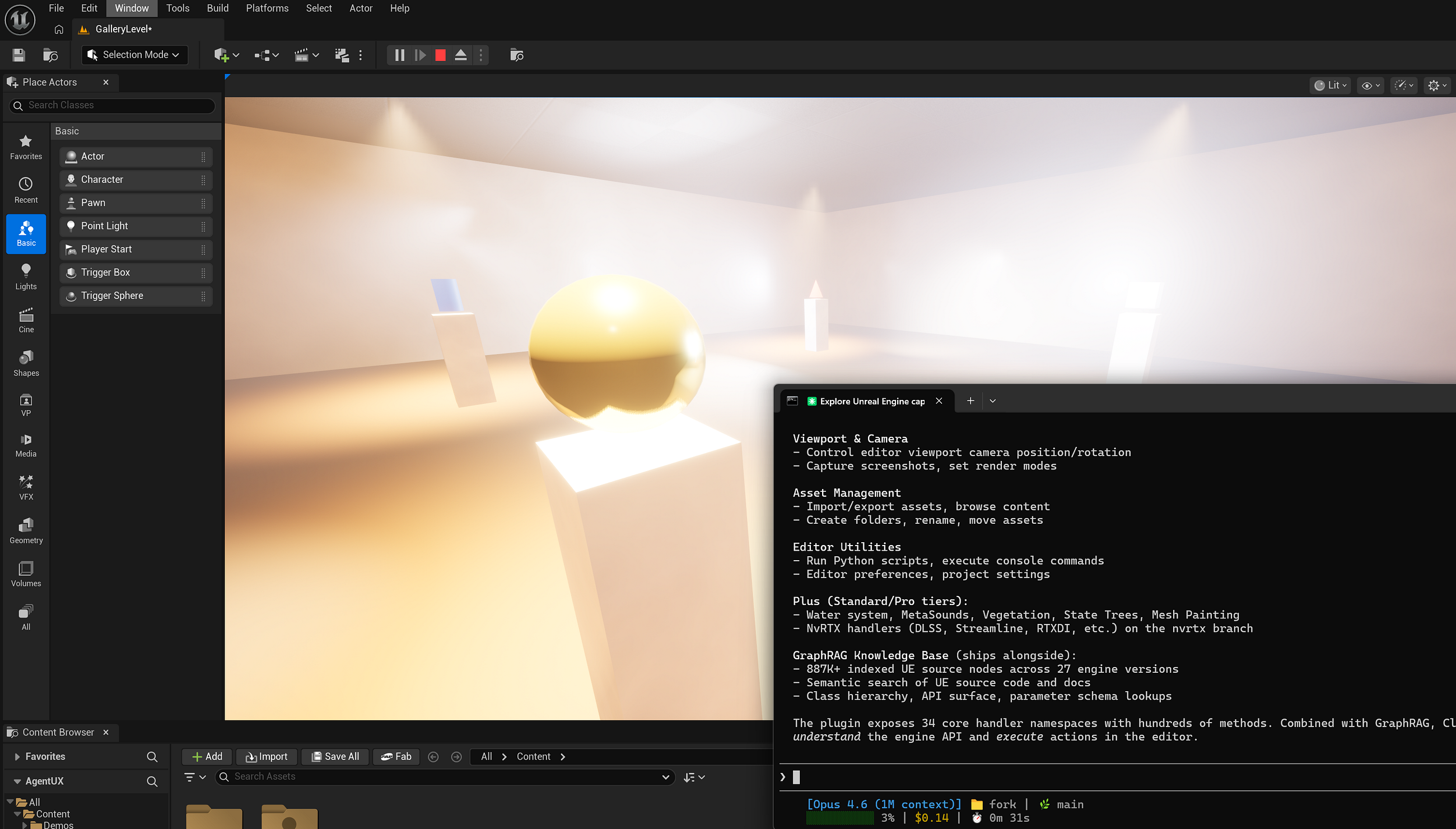Click the Unreal Engine logo
The width and height of the screenshot is (1456, 829).
click(x=20, y=20)
